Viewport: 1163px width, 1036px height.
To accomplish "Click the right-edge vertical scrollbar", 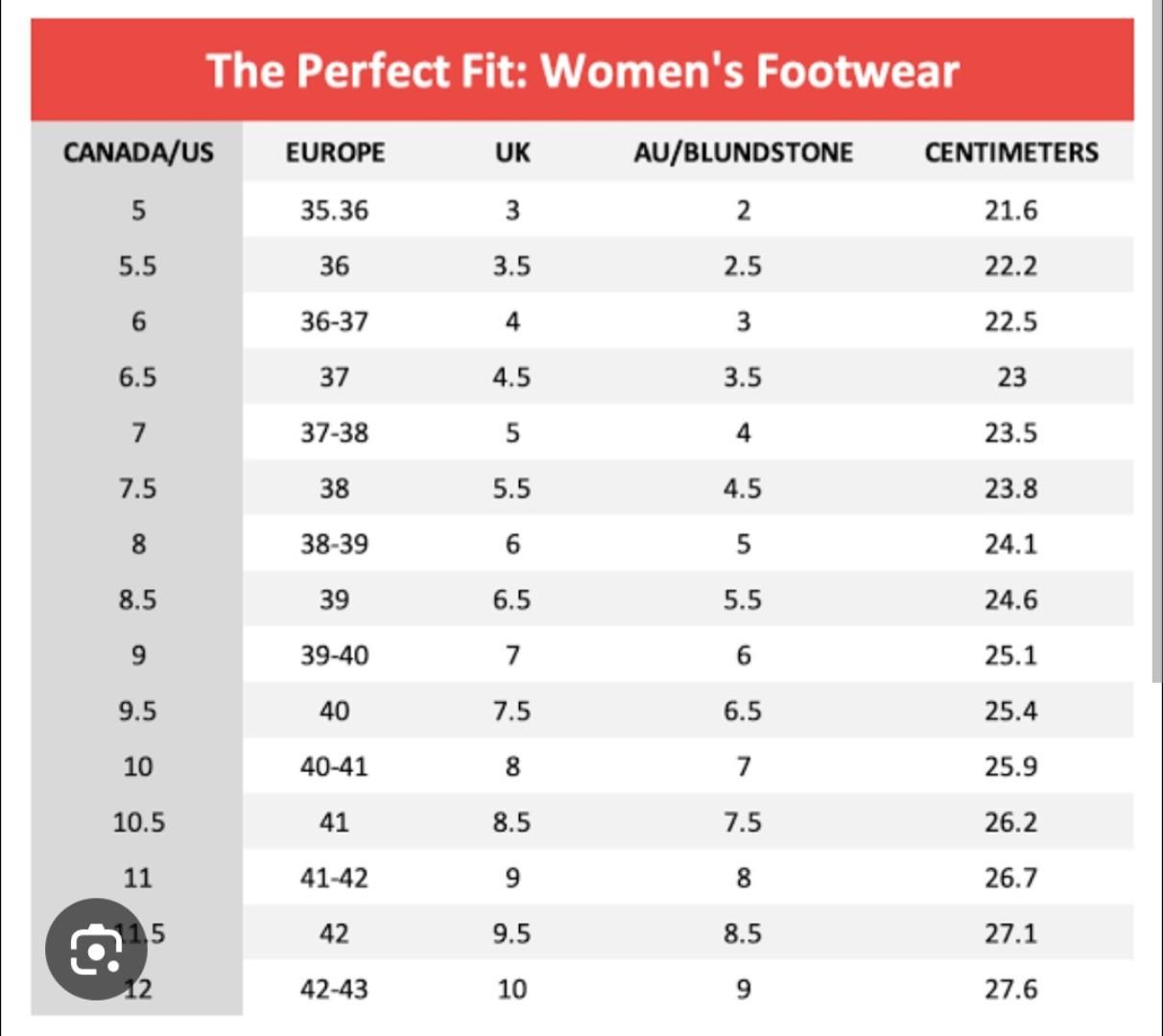I will pyautogui.click(x=1156, y=384).
